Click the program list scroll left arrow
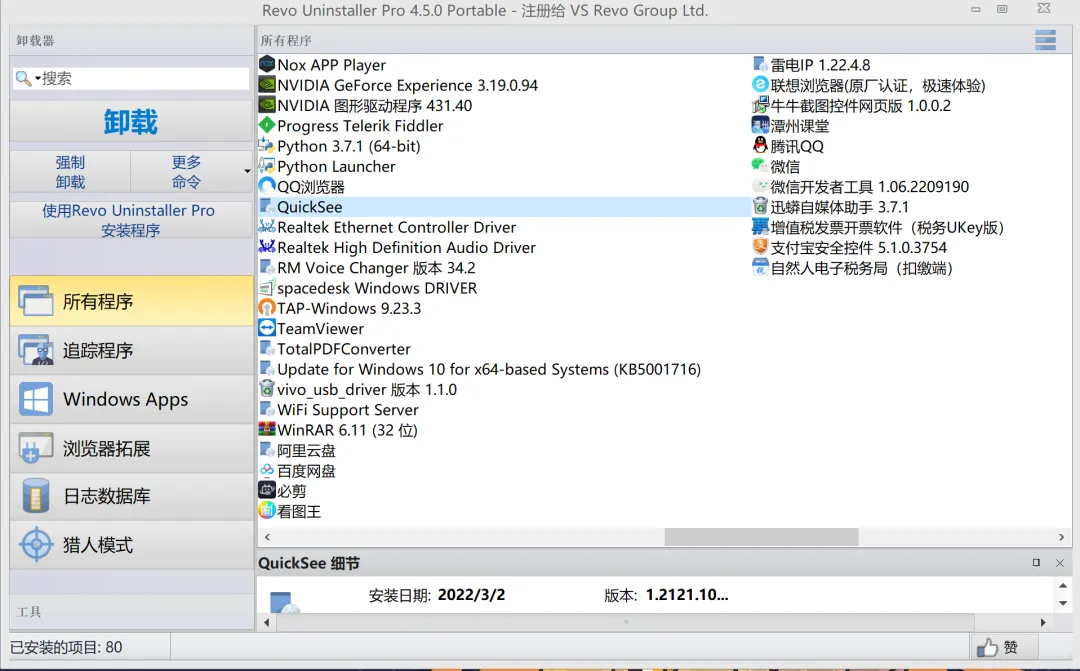This screenshot has height=671, width=1080. pyautogui.click(x=267, y=537)
